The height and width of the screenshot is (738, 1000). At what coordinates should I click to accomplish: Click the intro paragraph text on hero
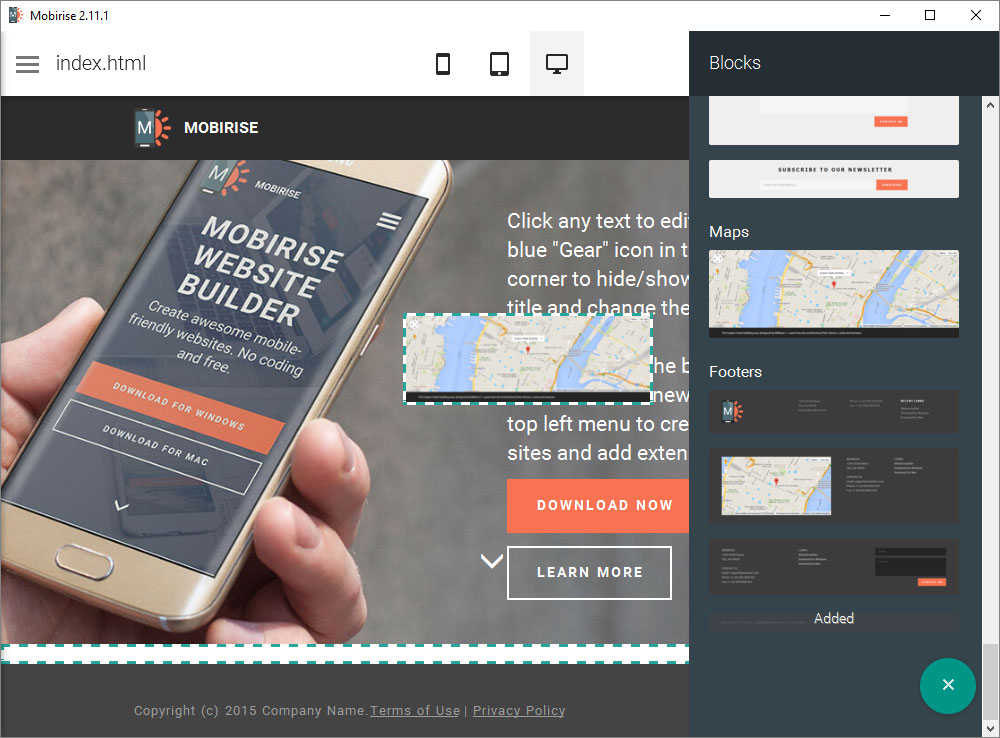[x=598, y=337]
